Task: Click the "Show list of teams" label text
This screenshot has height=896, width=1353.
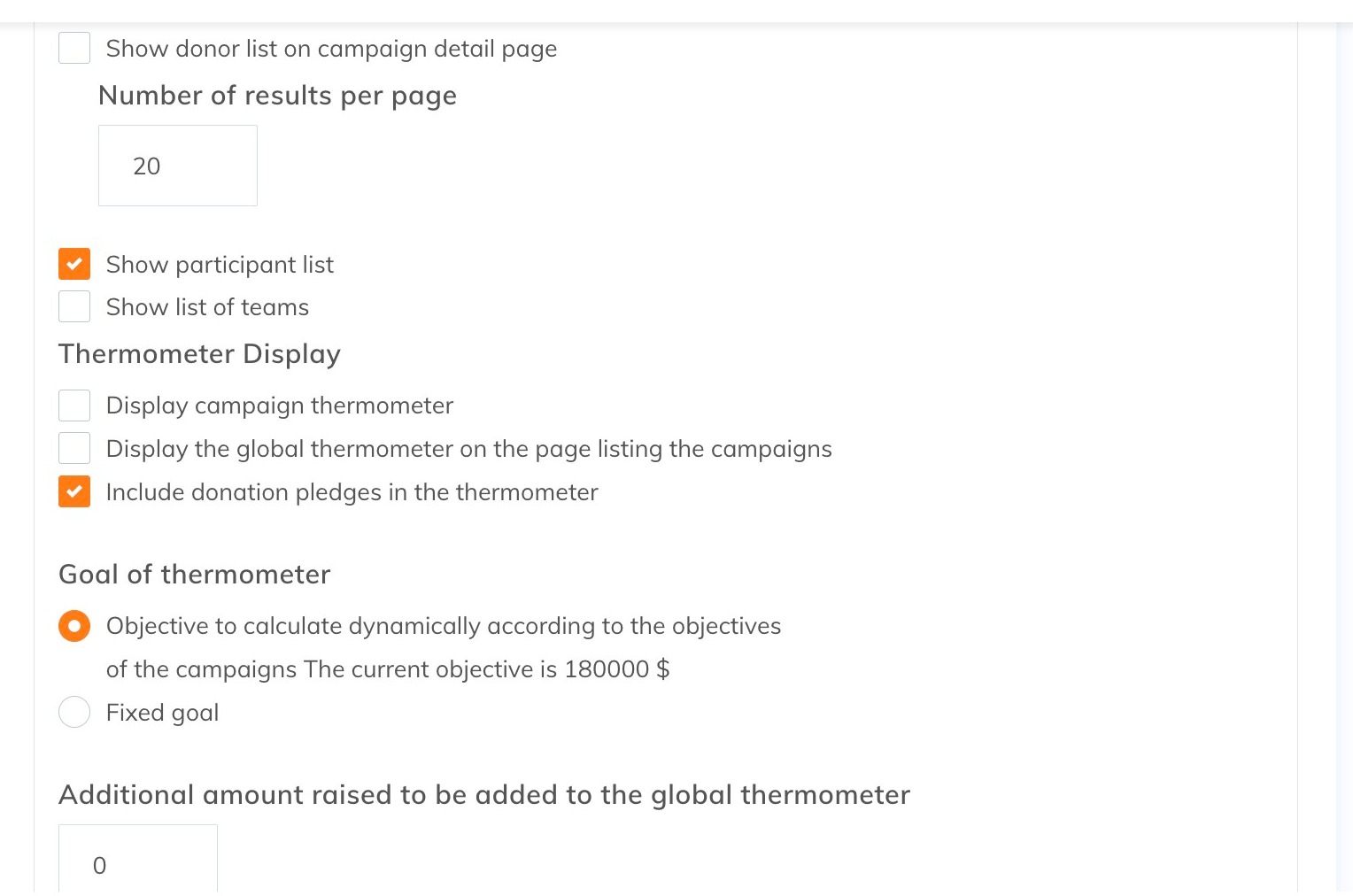Action: (207, 307)
